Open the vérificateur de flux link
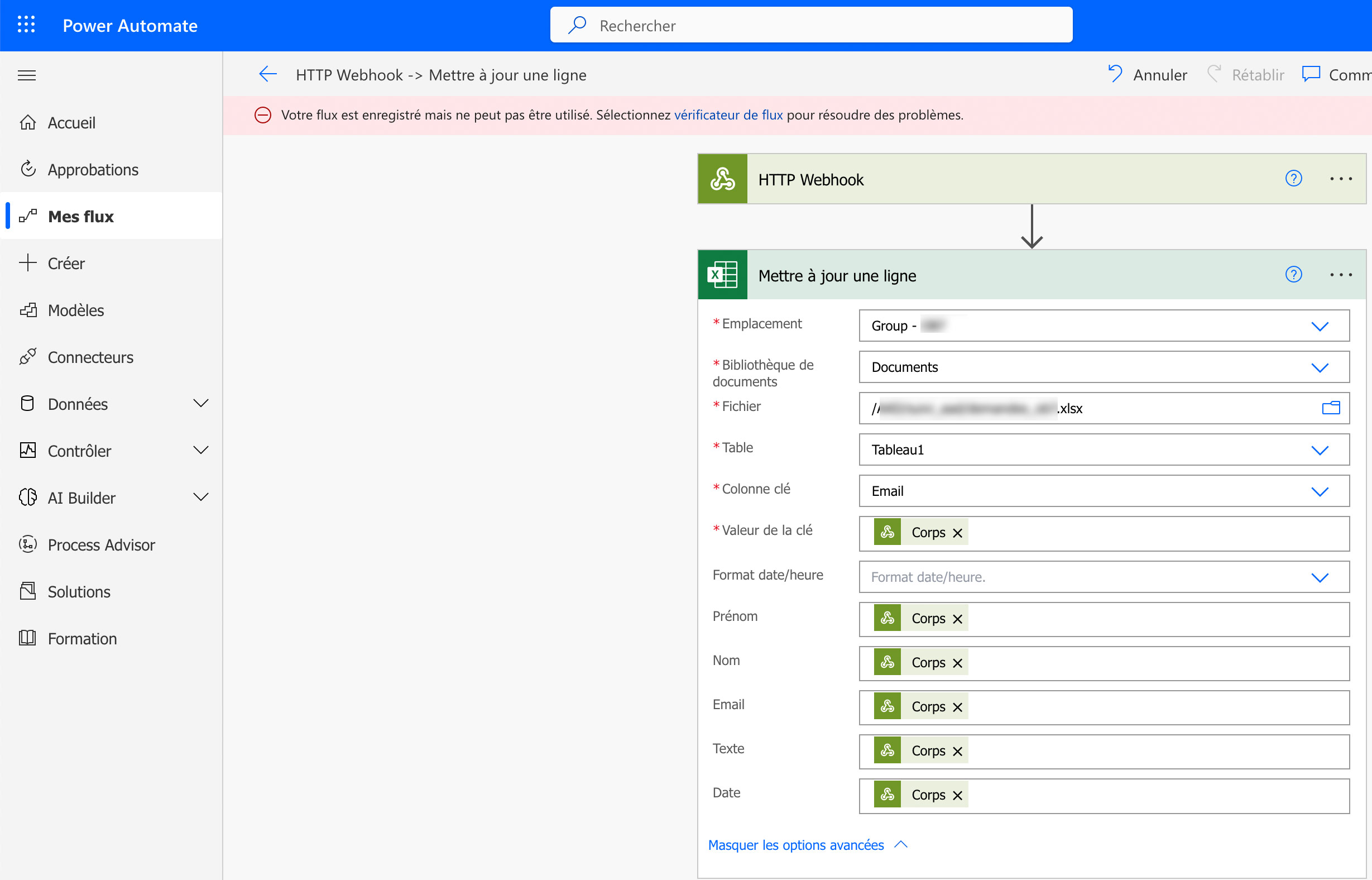This screenshot has height=880, width=1372. (728, 115)
